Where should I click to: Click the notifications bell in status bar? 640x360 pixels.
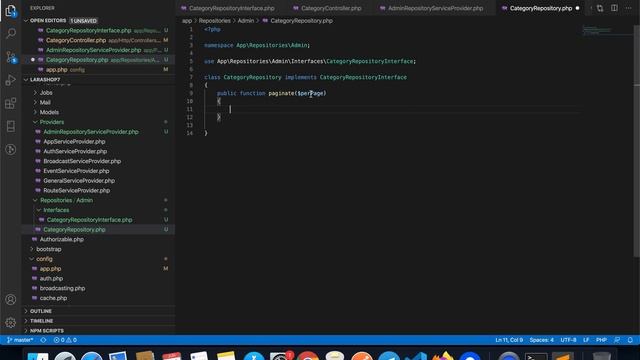(630, 340)
